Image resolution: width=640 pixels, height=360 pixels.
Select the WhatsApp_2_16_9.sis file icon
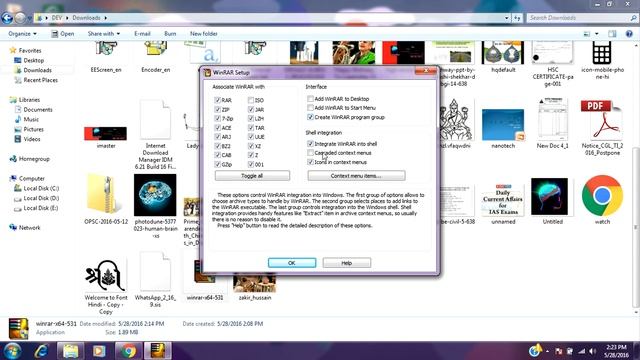pos(155,271)
